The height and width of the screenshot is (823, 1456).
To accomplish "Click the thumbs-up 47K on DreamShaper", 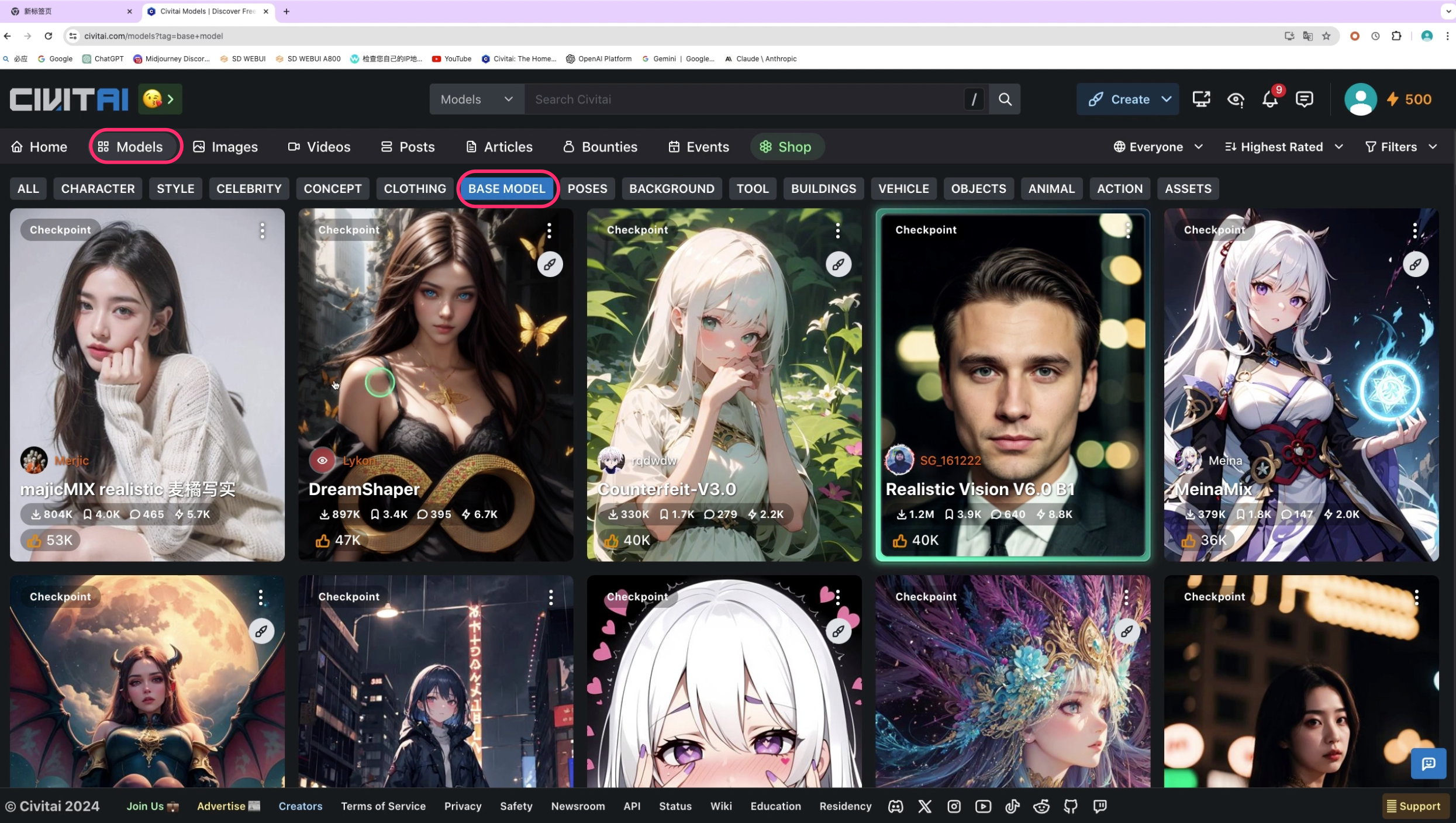I will point(338,540).
